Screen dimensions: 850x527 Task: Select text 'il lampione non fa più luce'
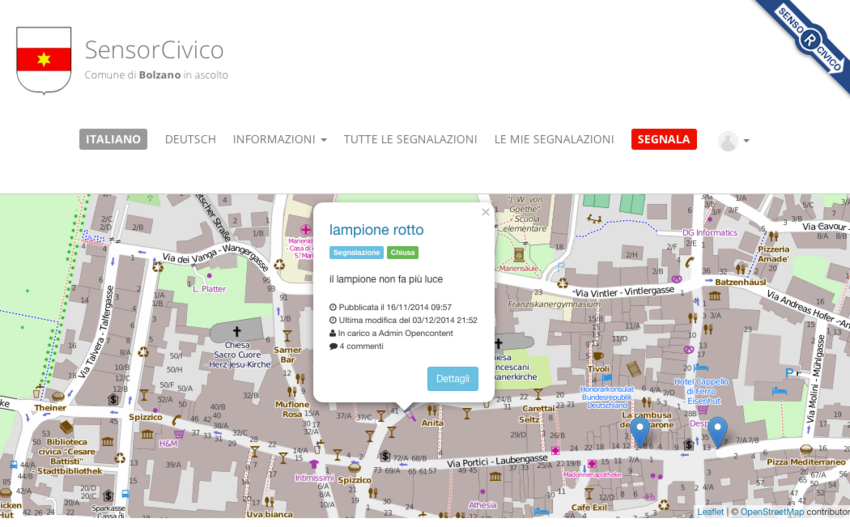pyautogui.click(x=386, y=279)
